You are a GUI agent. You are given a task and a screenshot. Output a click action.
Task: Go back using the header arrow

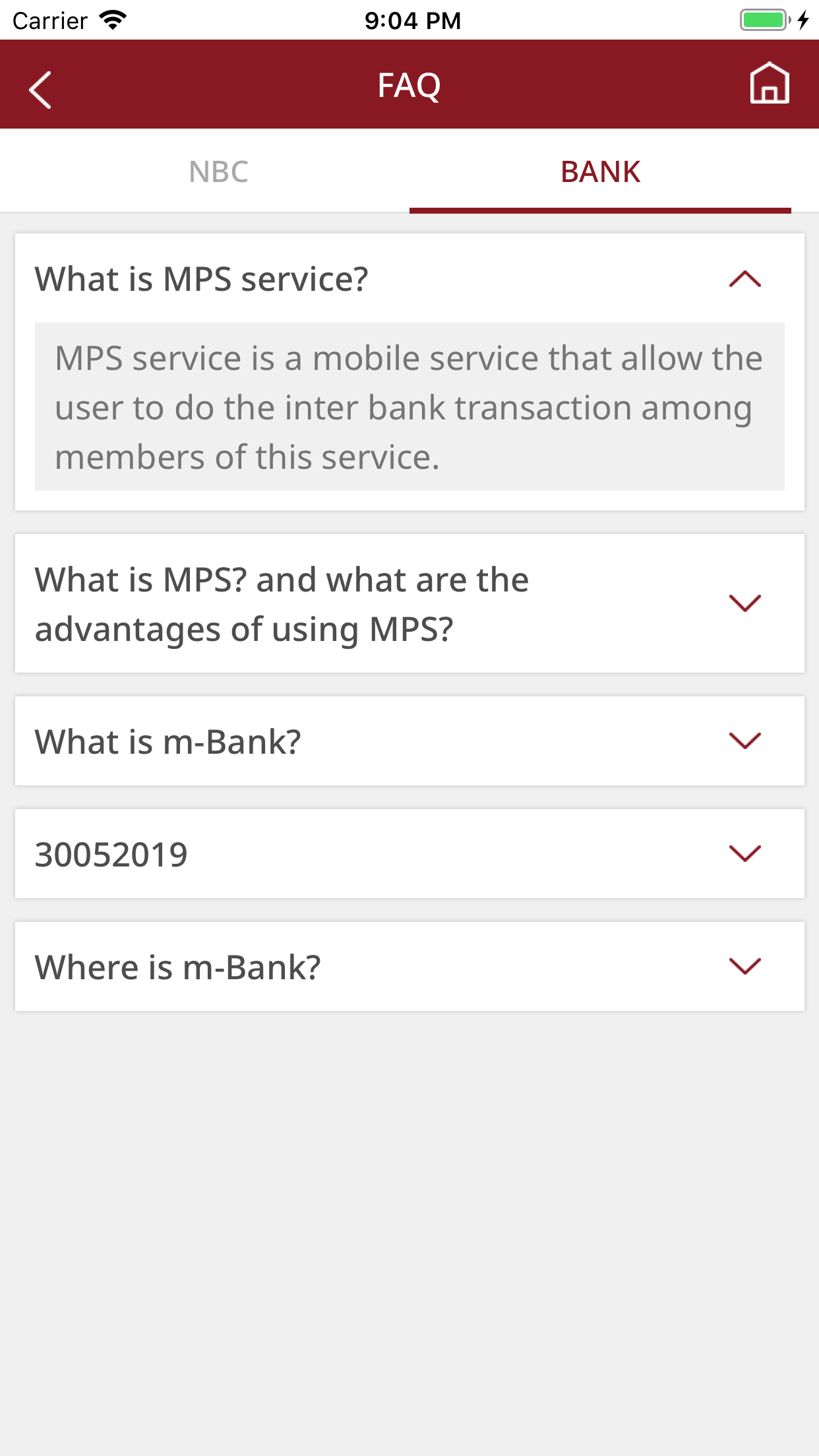(41, 88)
